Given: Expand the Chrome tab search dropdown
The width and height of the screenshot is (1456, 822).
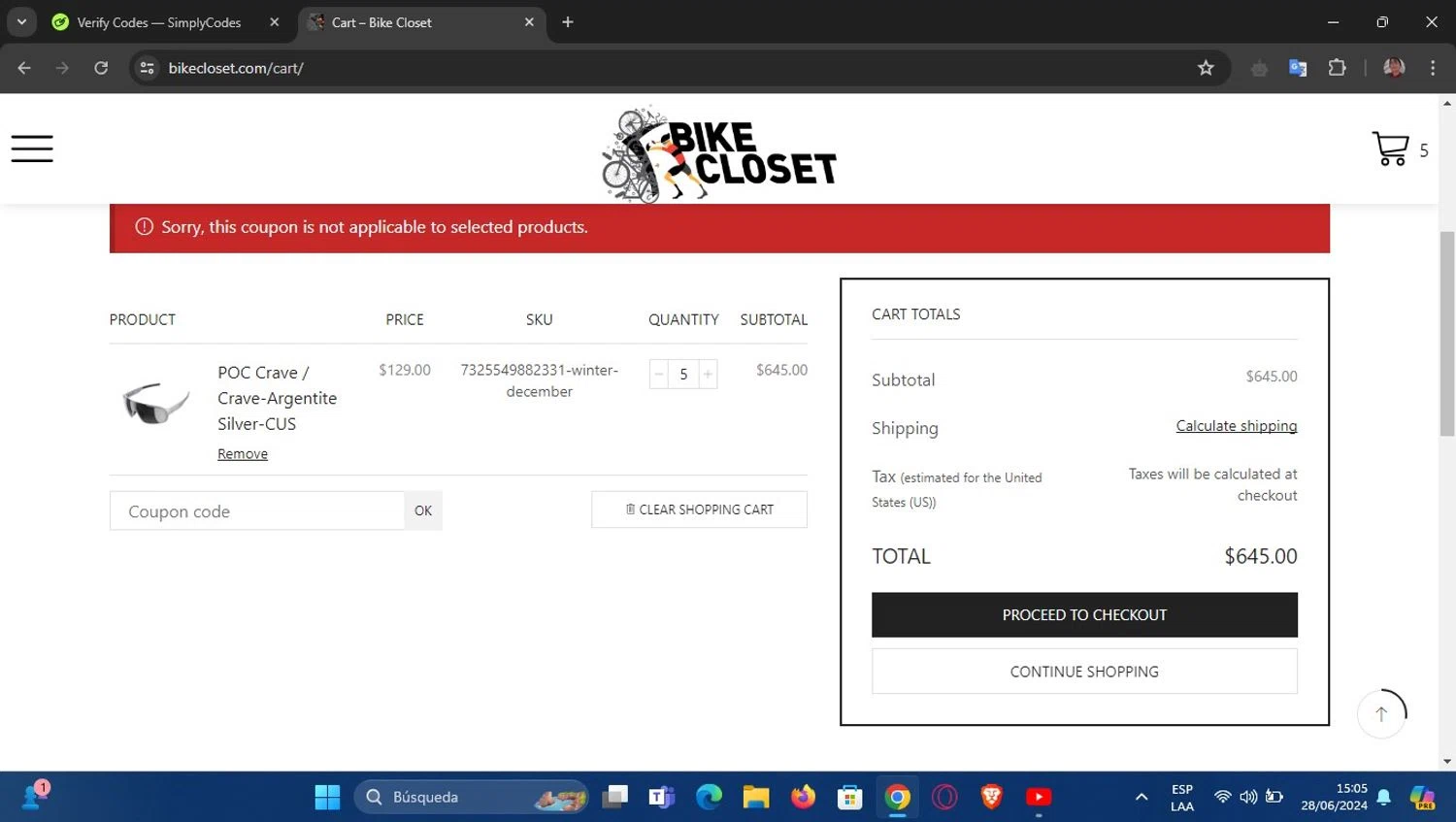Looking at the screenshot, I should coord(21,21).
